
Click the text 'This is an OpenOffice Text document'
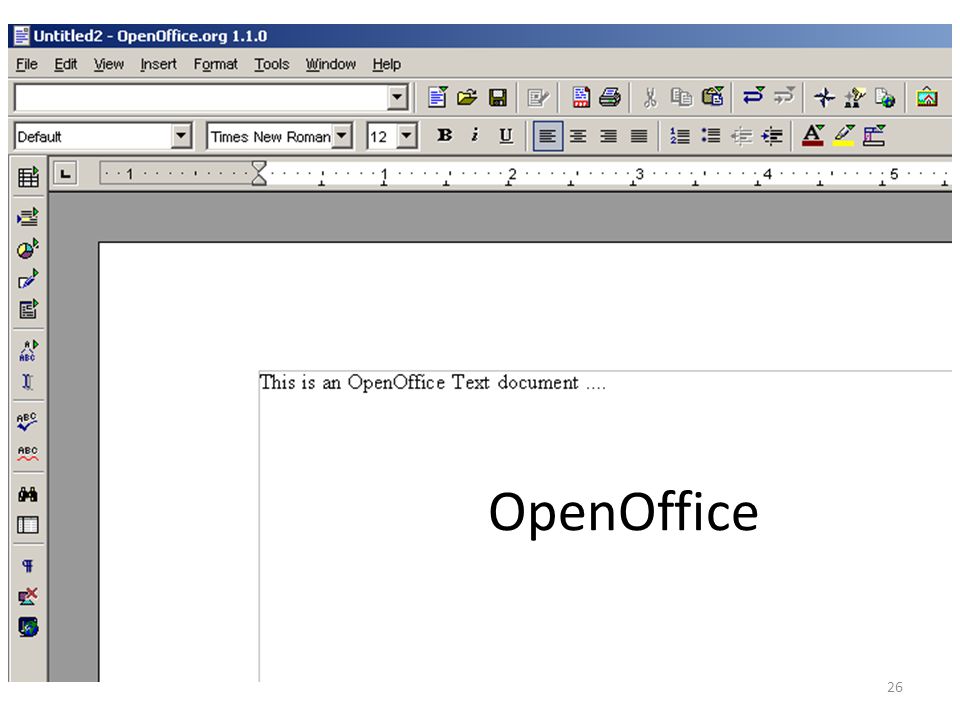[419, 383]
